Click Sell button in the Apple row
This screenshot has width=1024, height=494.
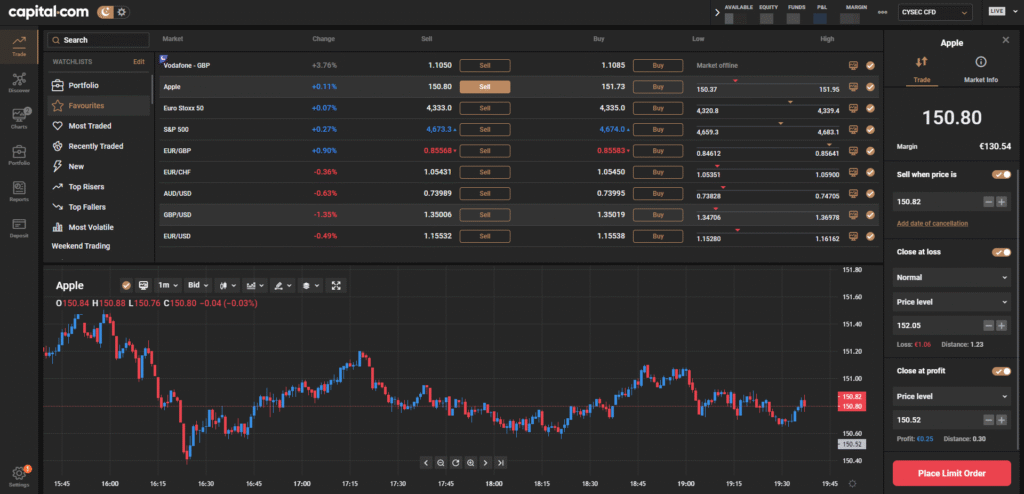(485, 87)
